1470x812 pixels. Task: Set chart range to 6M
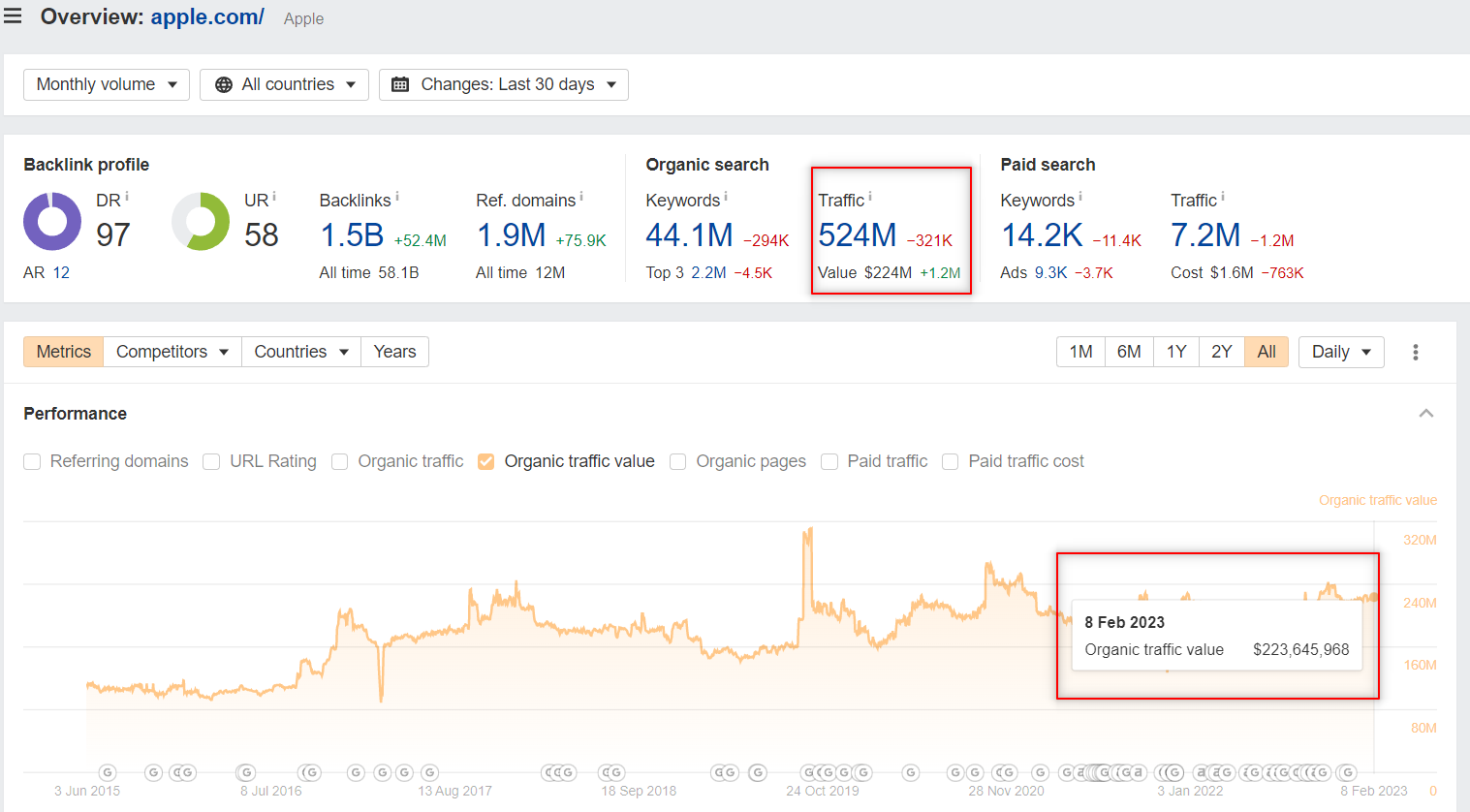point(1129,352)
